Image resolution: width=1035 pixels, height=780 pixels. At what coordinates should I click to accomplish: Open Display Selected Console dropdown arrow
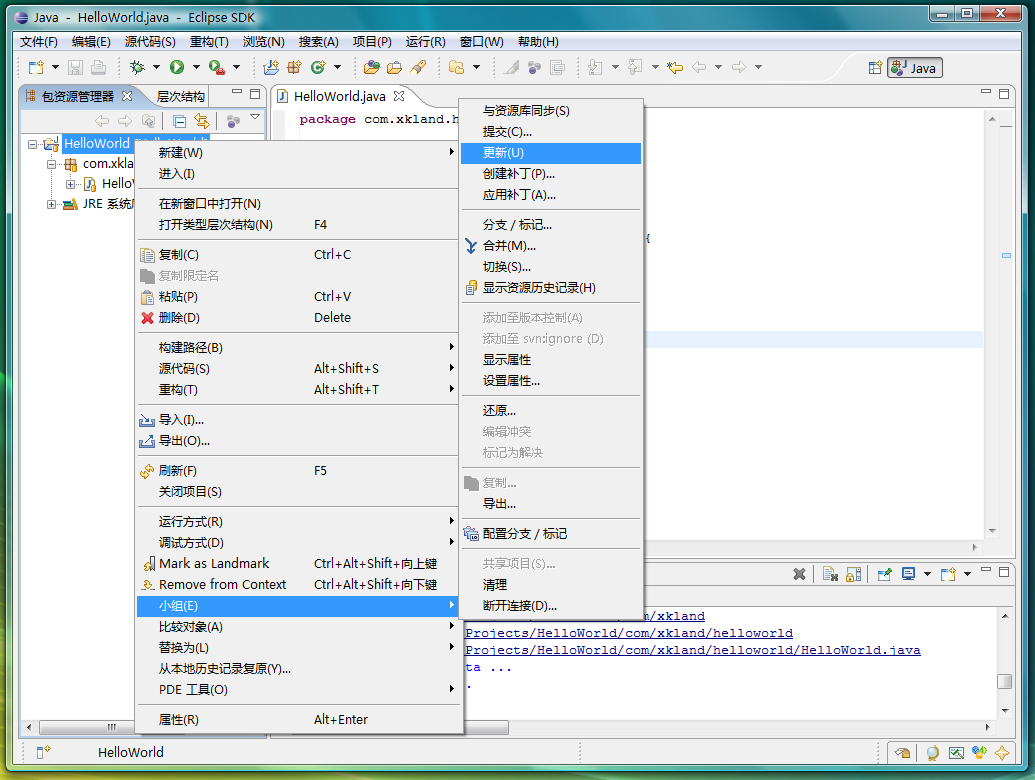pyautogui.click(x=927, y=574)
